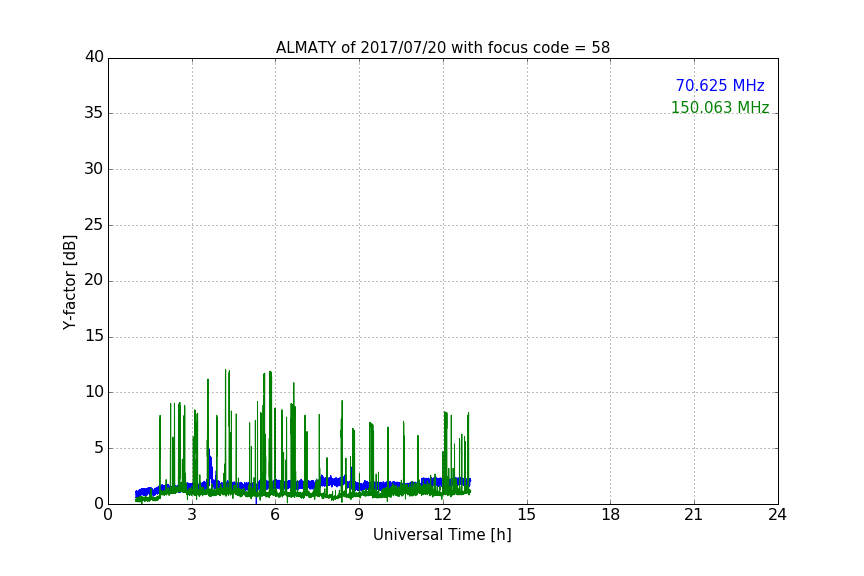Click the x-axis tick label '21'

(x=694, y=515)
